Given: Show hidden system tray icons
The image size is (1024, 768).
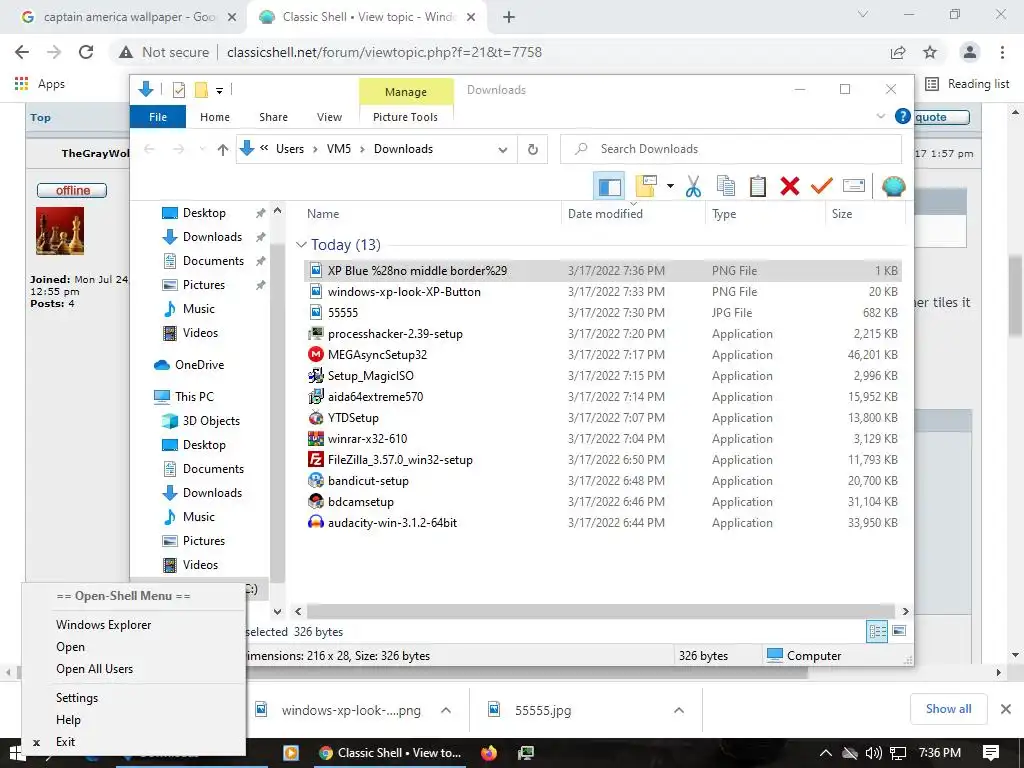Looking at the screenshot, I should click(825, 753).
